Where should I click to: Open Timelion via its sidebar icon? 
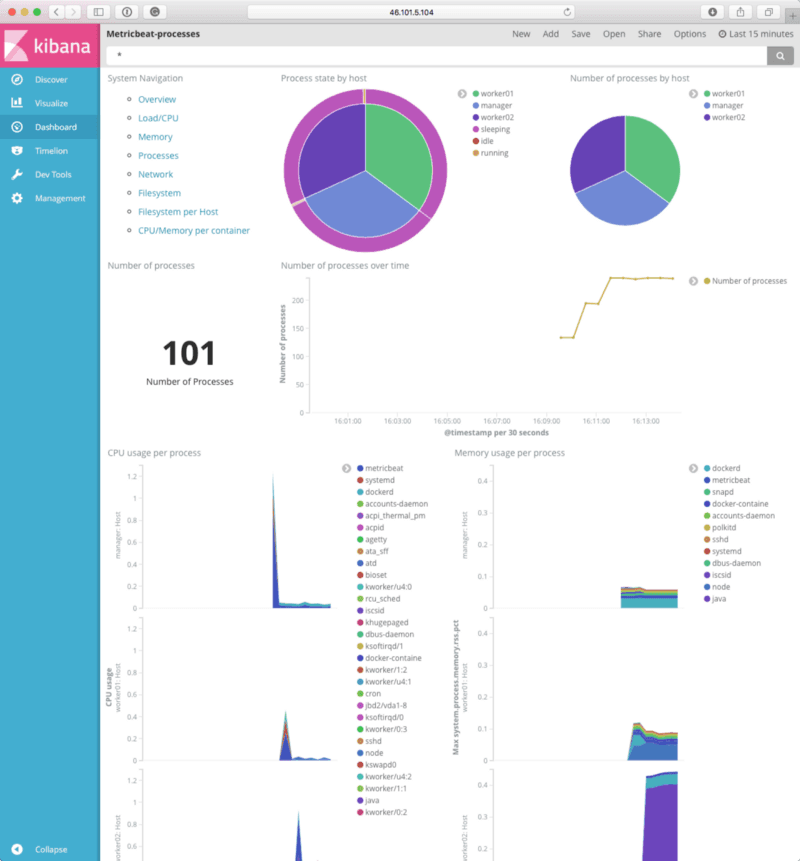coord(16,151)
